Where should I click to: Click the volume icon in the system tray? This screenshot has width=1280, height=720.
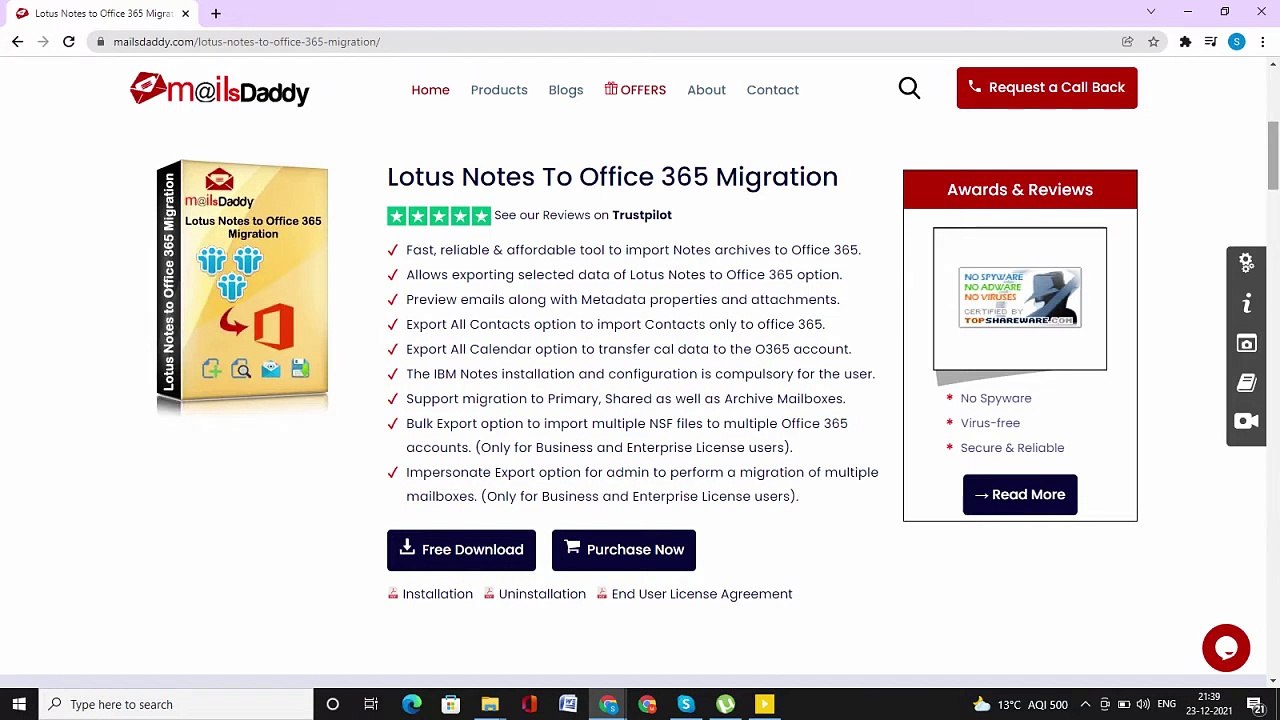[1143, 704]
